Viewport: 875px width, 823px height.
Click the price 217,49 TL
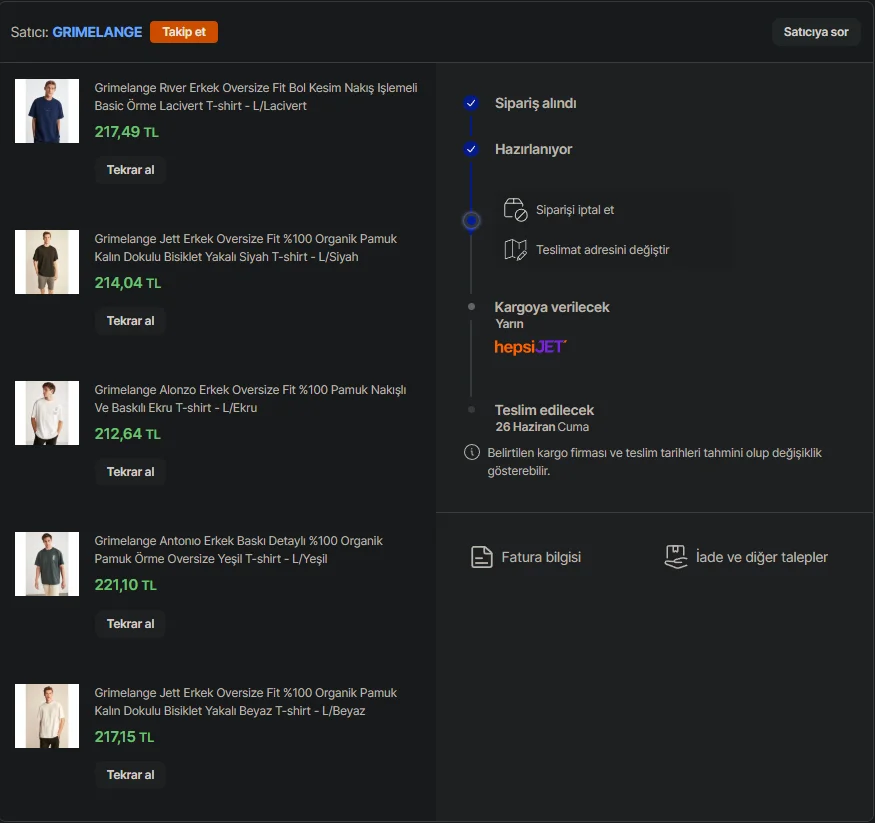click(127, 132)
